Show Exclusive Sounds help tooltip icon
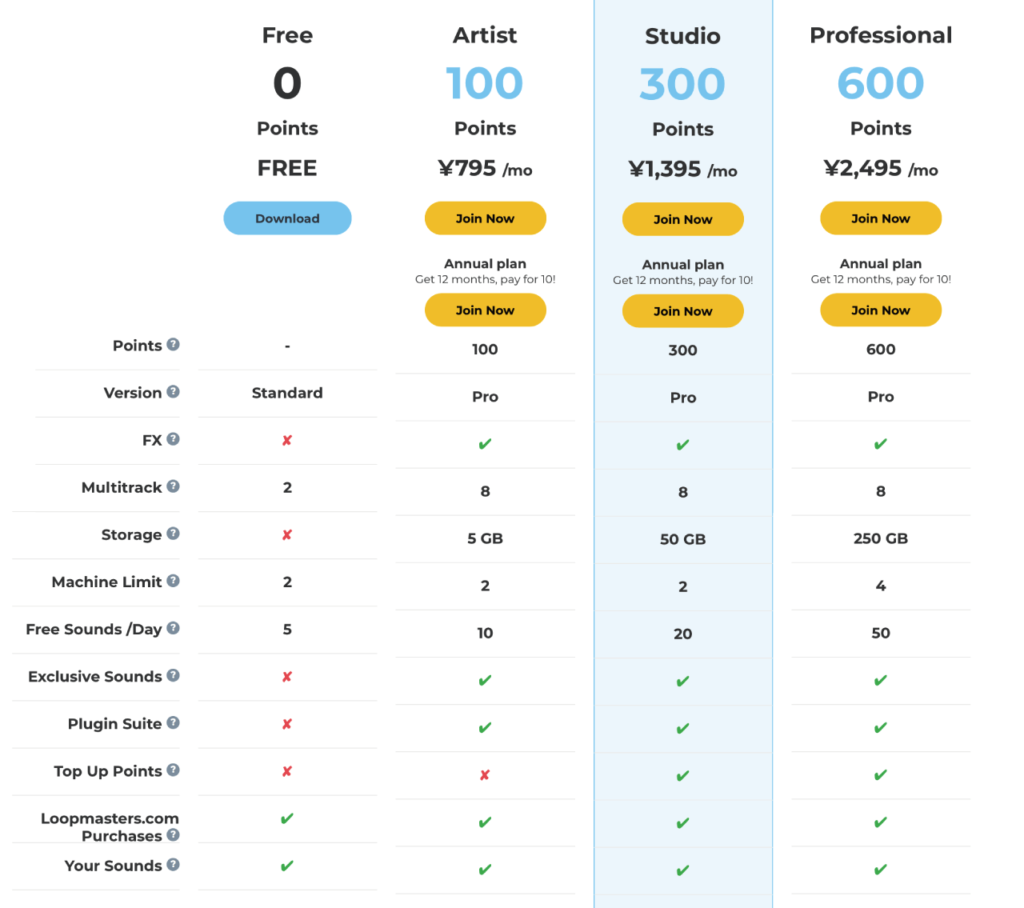1024x908 pixels. click(173, 675)
